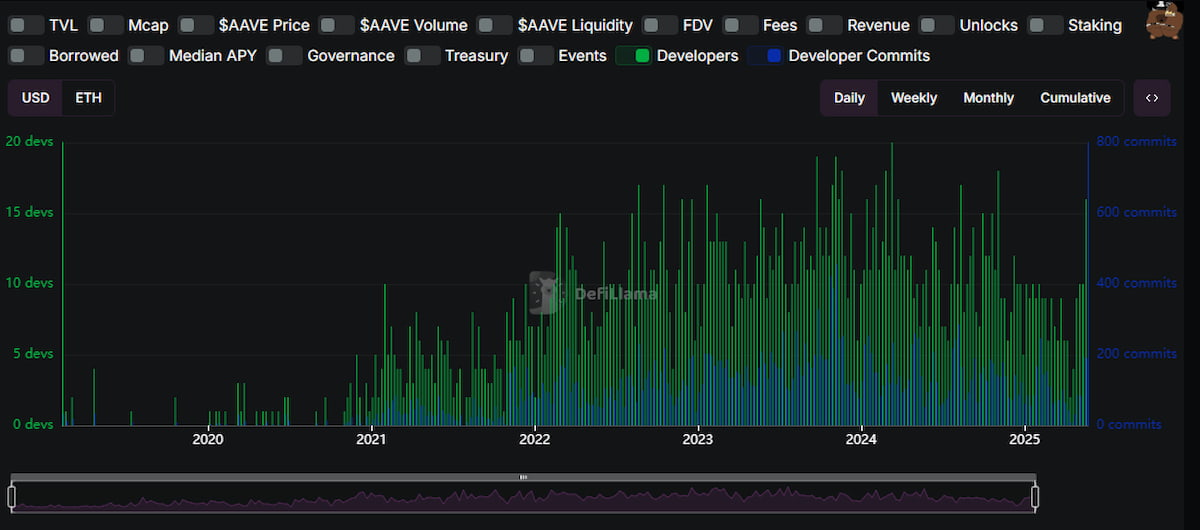Grab the left range slider handle
1200x530 pixels.
coord(12,496)
